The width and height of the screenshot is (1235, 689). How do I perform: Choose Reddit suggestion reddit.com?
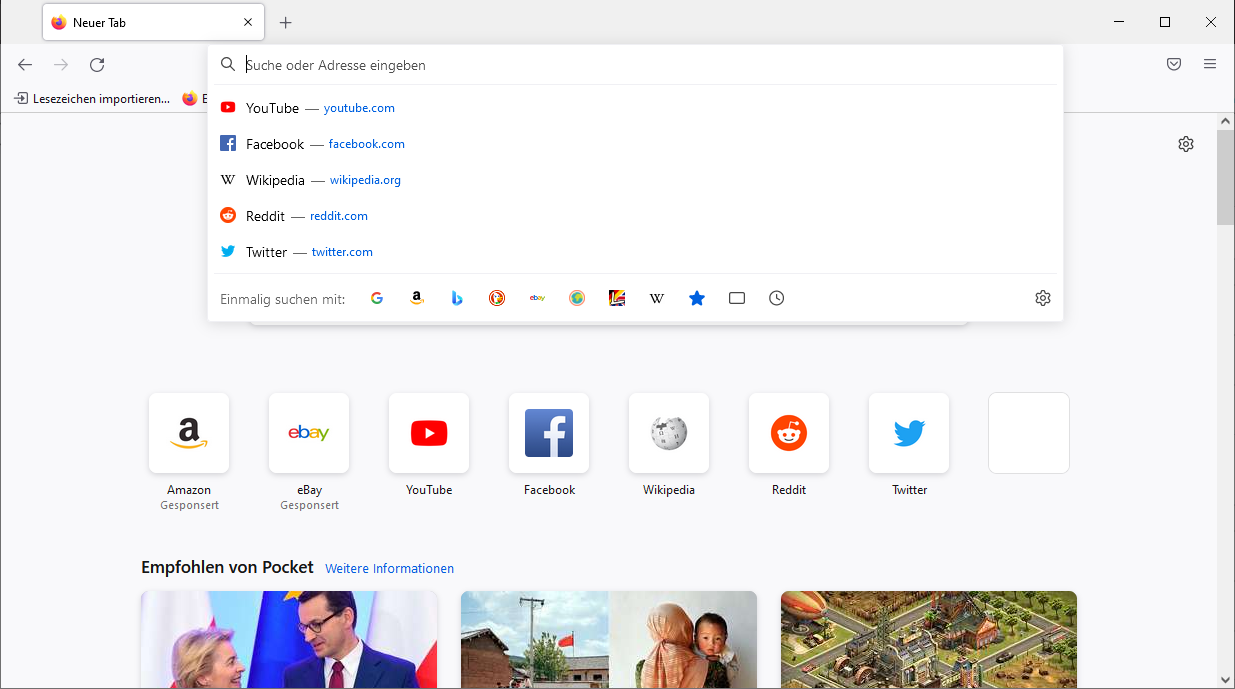tap(636, 216)
